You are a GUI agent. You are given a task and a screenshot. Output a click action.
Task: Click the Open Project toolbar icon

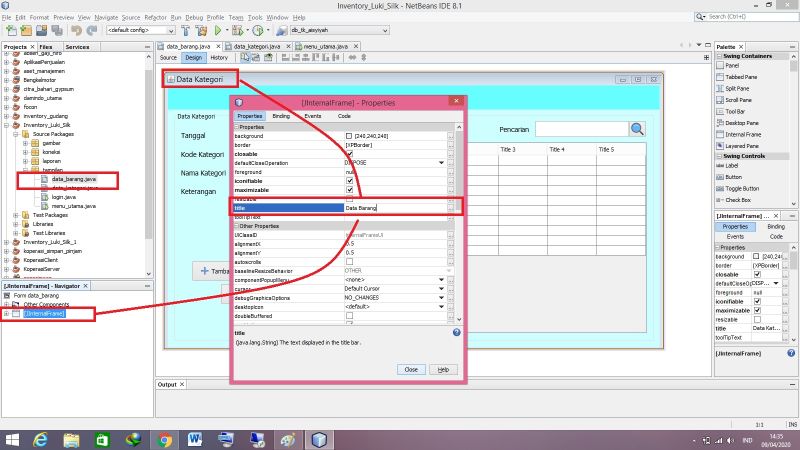41,31
